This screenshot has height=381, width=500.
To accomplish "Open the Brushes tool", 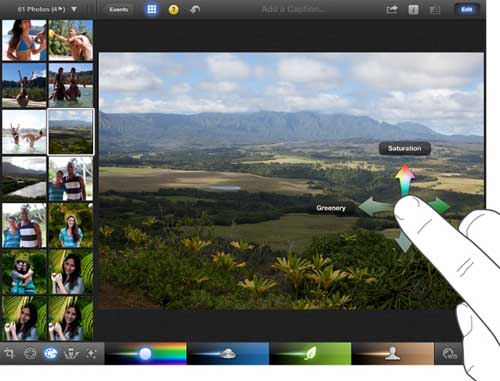I will tap(71, 353).
